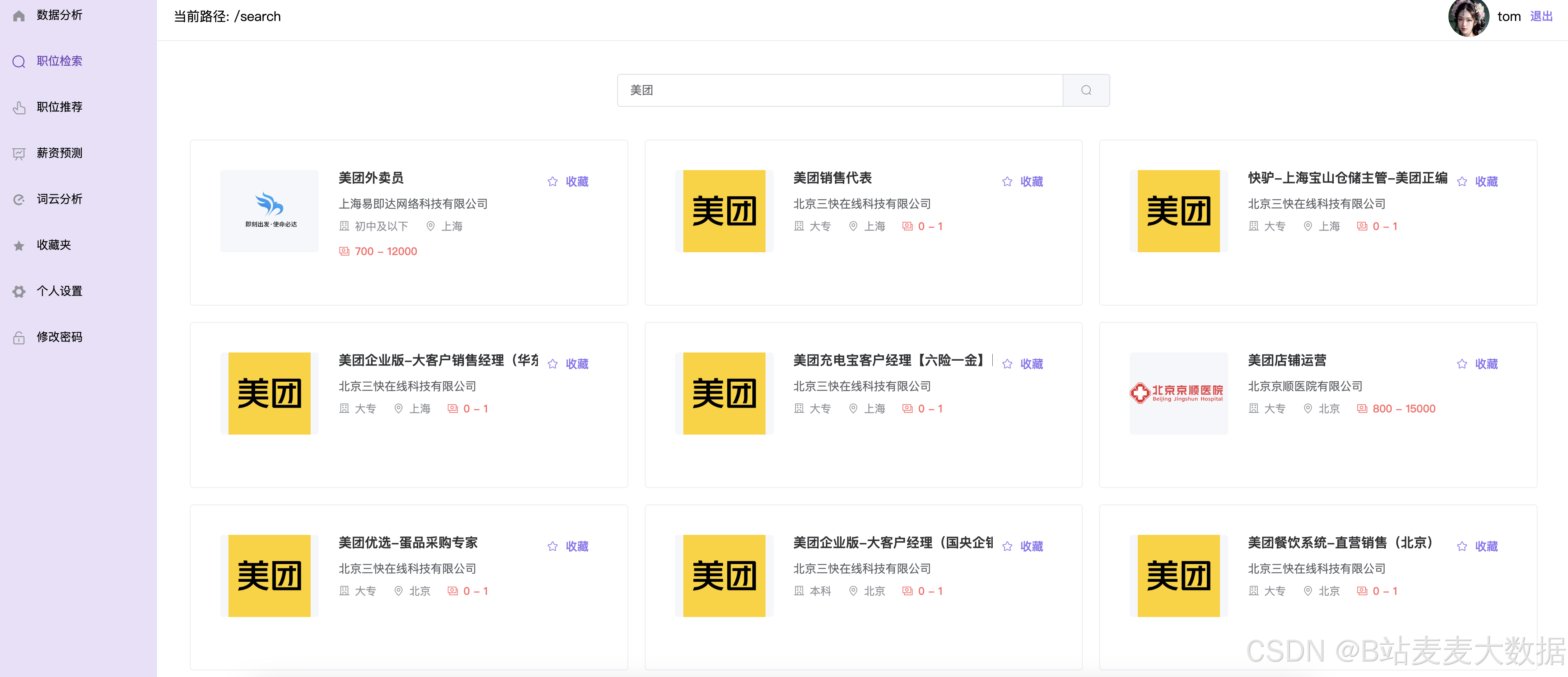This screenshot has height=677, width=1568.
Task: Select 职位检索 in the sidebar
Action: pyautogui.click(x=59, y=61)
